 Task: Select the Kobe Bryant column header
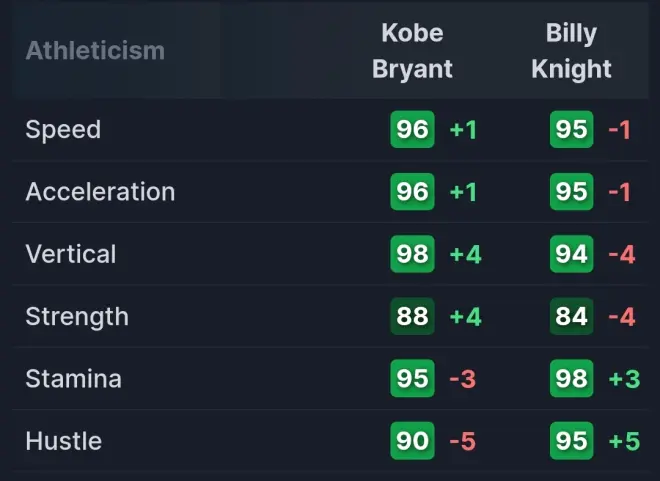click(412, 50)
